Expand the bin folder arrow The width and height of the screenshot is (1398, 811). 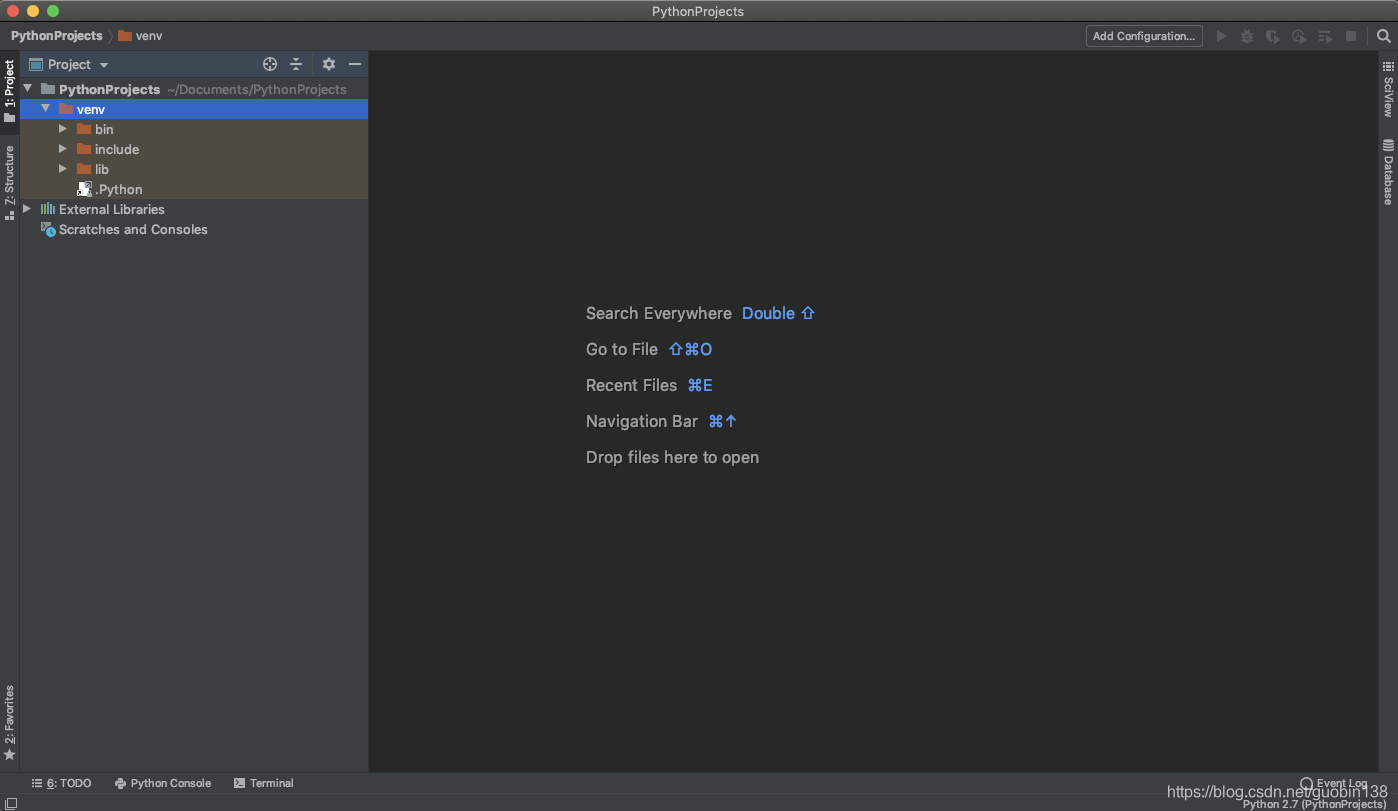pos(63,129)
